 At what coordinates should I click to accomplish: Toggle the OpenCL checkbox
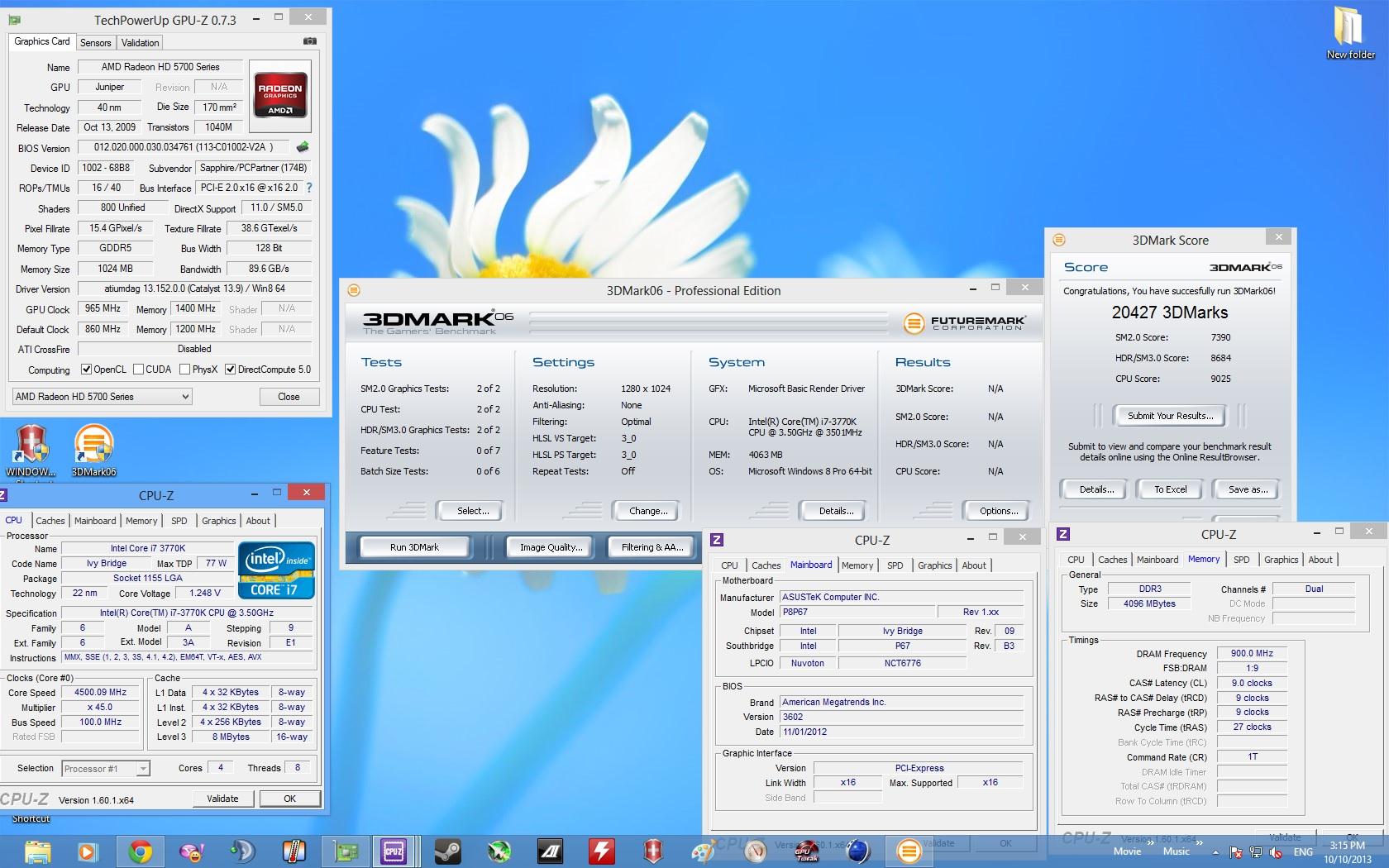(x=86, y=370)
